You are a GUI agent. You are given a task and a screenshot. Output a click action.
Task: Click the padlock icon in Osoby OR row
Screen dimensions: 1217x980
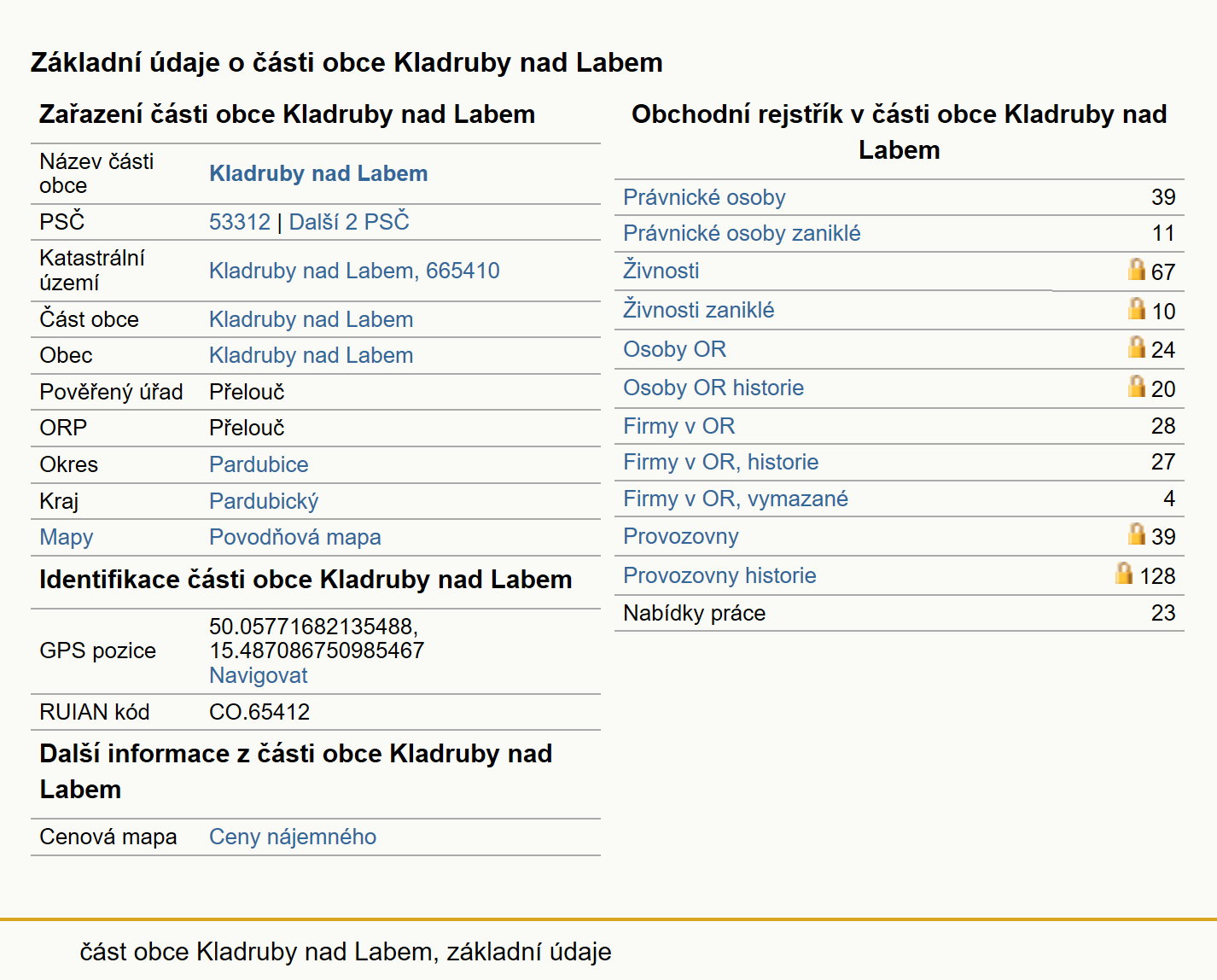1136,347
